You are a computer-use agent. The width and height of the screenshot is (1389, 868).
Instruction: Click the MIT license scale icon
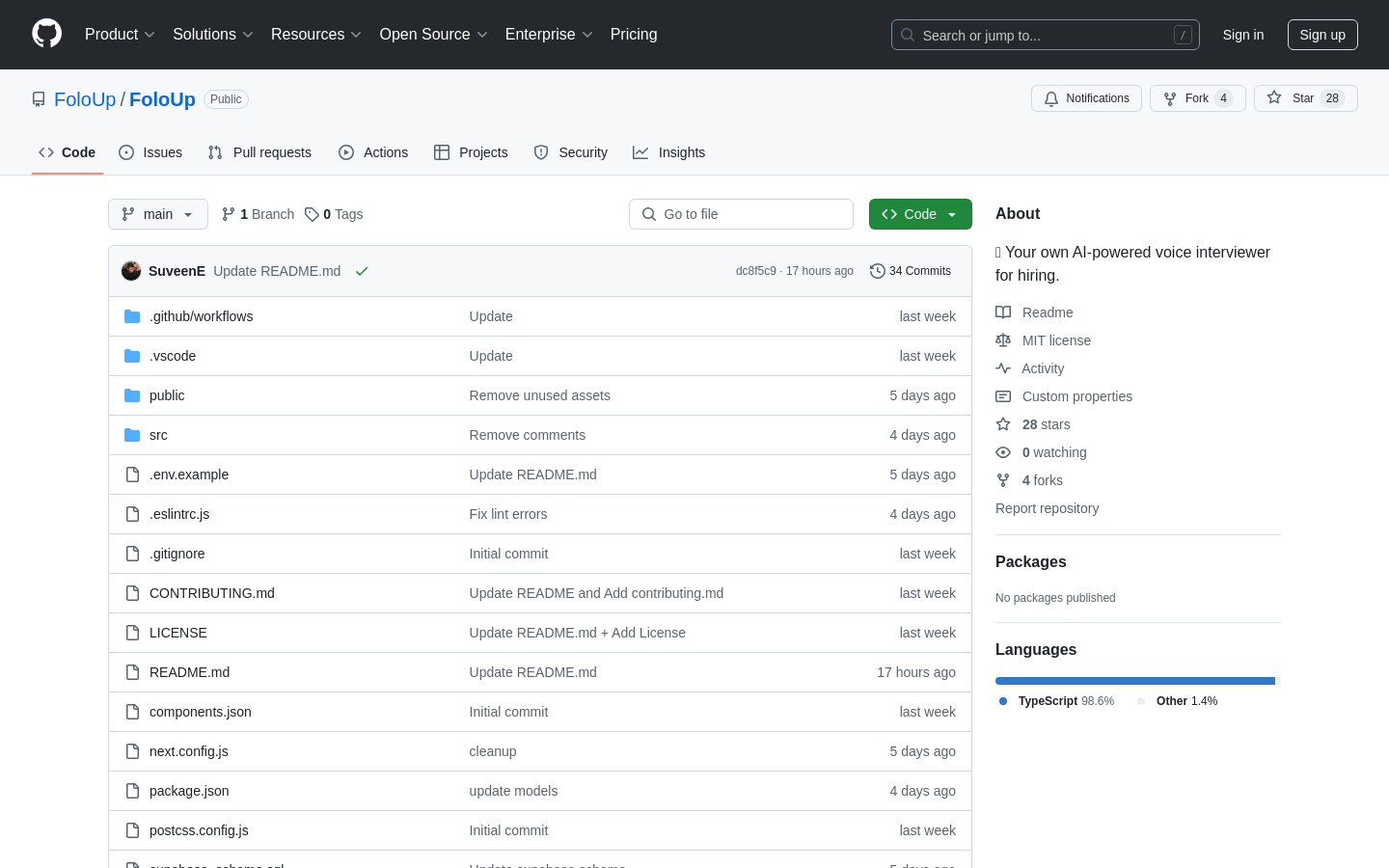click(x=1003, y=340)
